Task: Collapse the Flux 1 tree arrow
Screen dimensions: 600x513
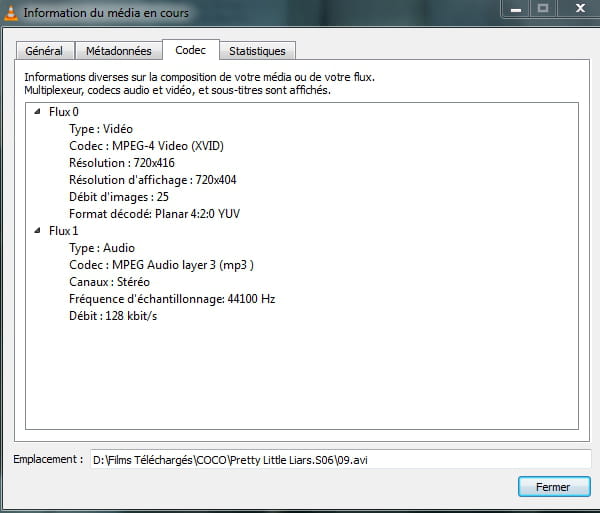Action: pyautogui.click(x=37, y=231)
